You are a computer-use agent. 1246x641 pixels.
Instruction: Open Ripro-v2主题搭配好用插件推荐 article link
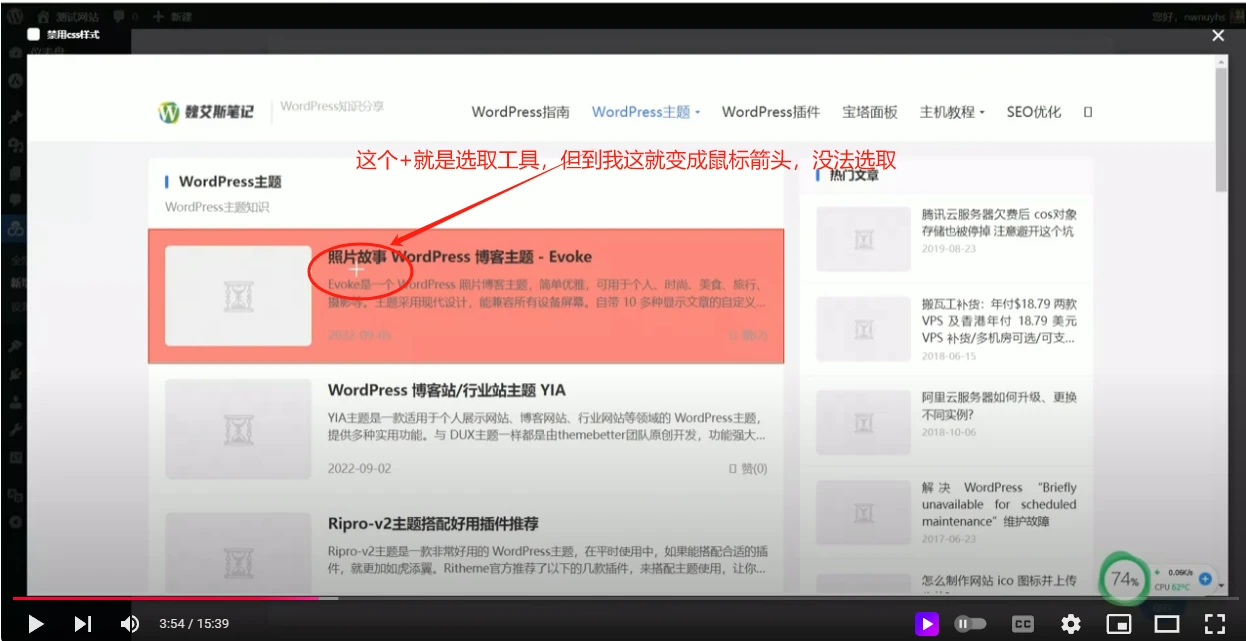433,523
